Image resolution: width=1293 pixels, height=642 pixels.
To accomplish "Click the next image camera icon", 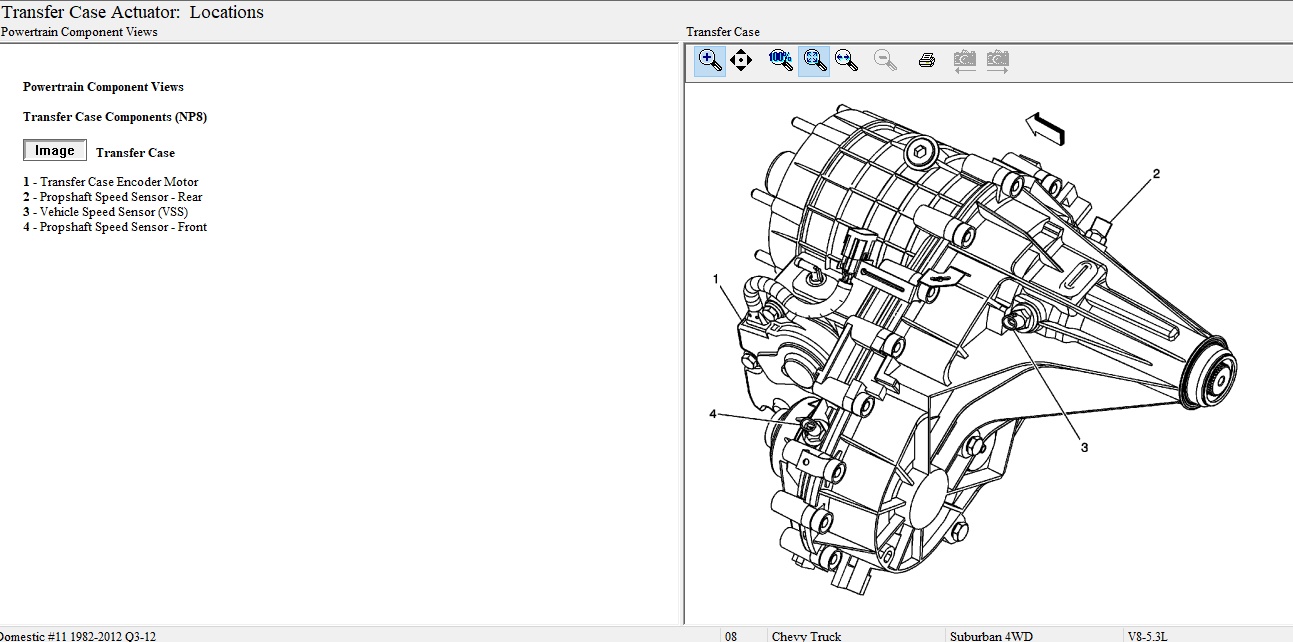I will 997,60.
